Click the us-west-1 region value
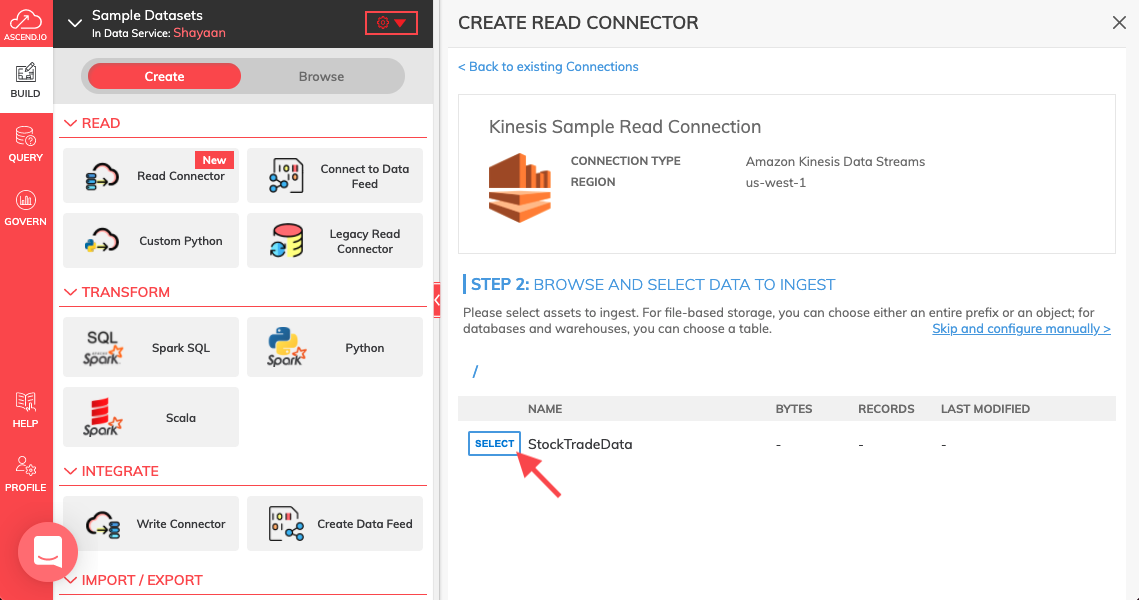Screen dimensions: 1139x600 [x=776, y=182]
